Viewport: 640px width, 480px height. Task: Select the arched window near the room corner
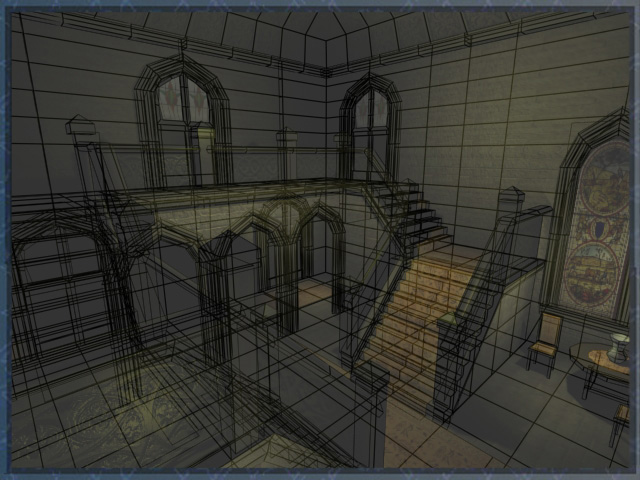coord(369,129)
